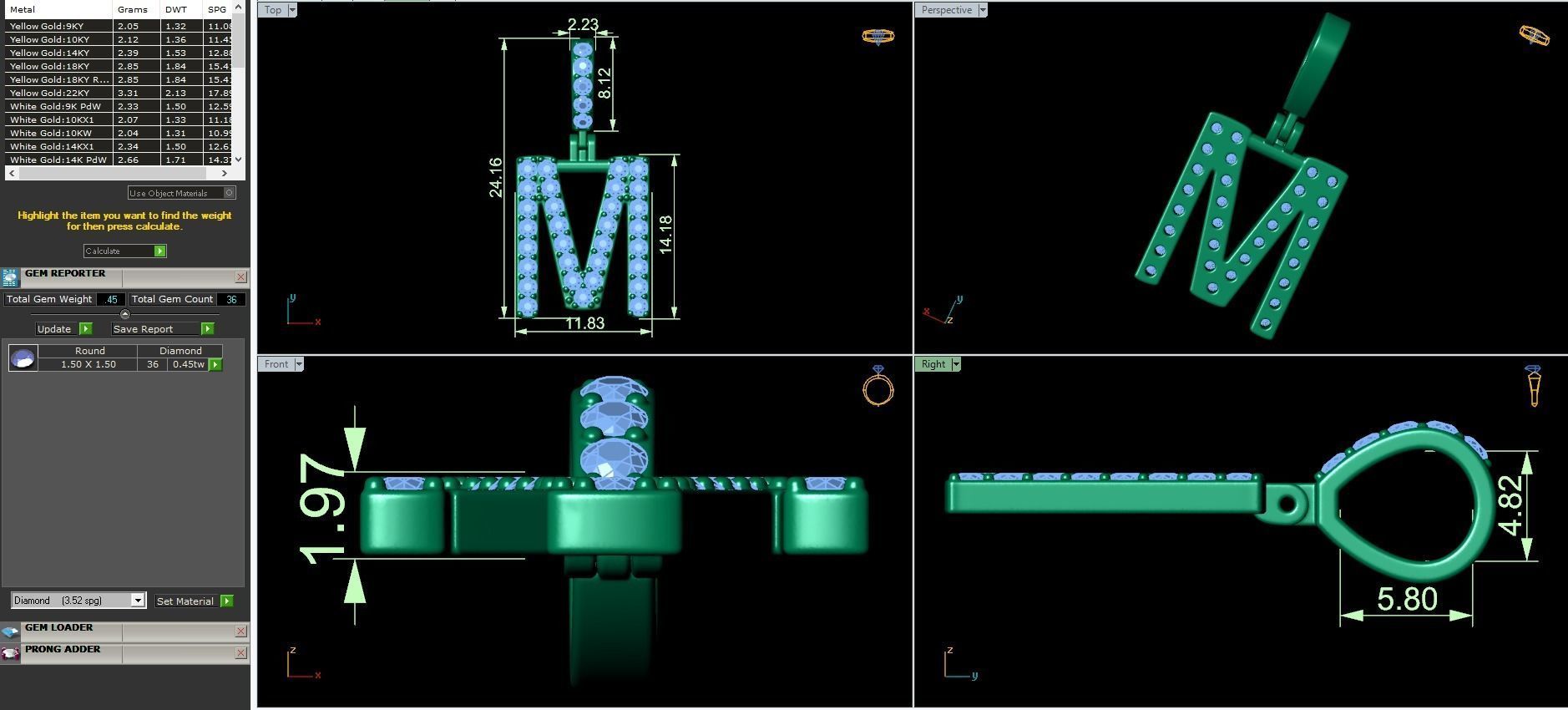
Task: Collapse the Gem Reporter totals arrow
Action: 125,314
